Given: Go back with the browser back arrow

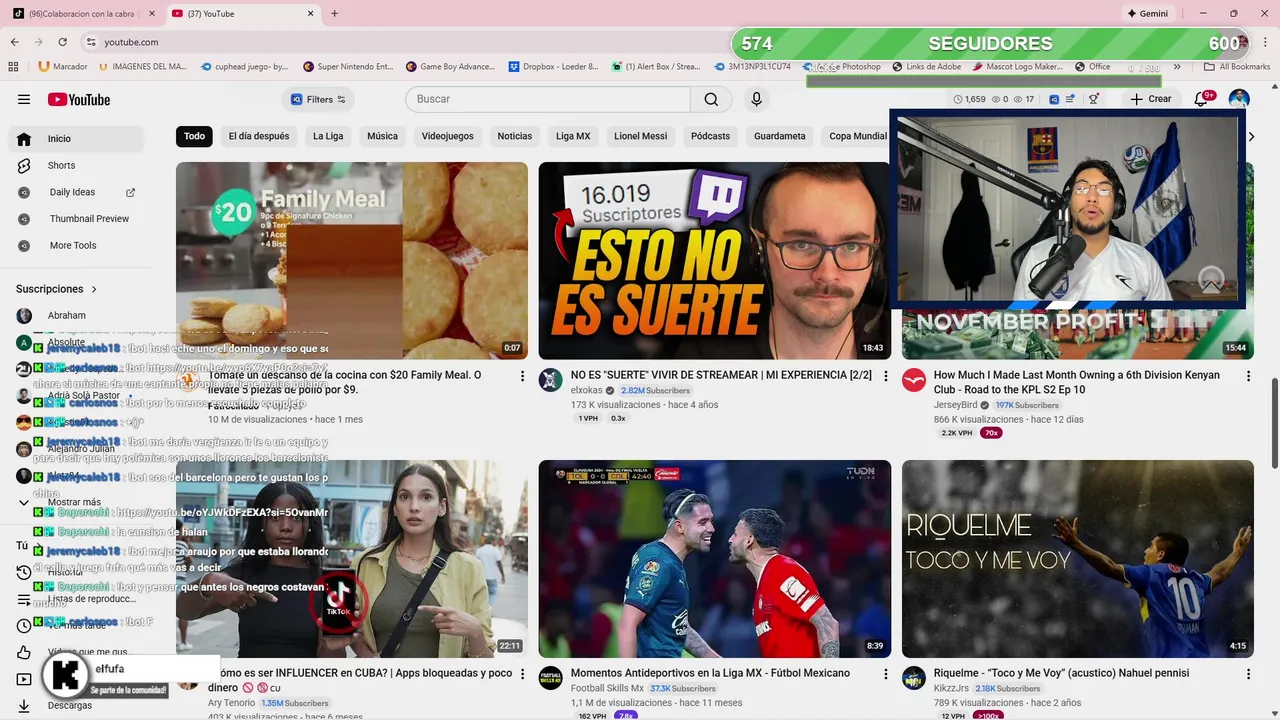Looking at the screenshot, I should point(15,42).
